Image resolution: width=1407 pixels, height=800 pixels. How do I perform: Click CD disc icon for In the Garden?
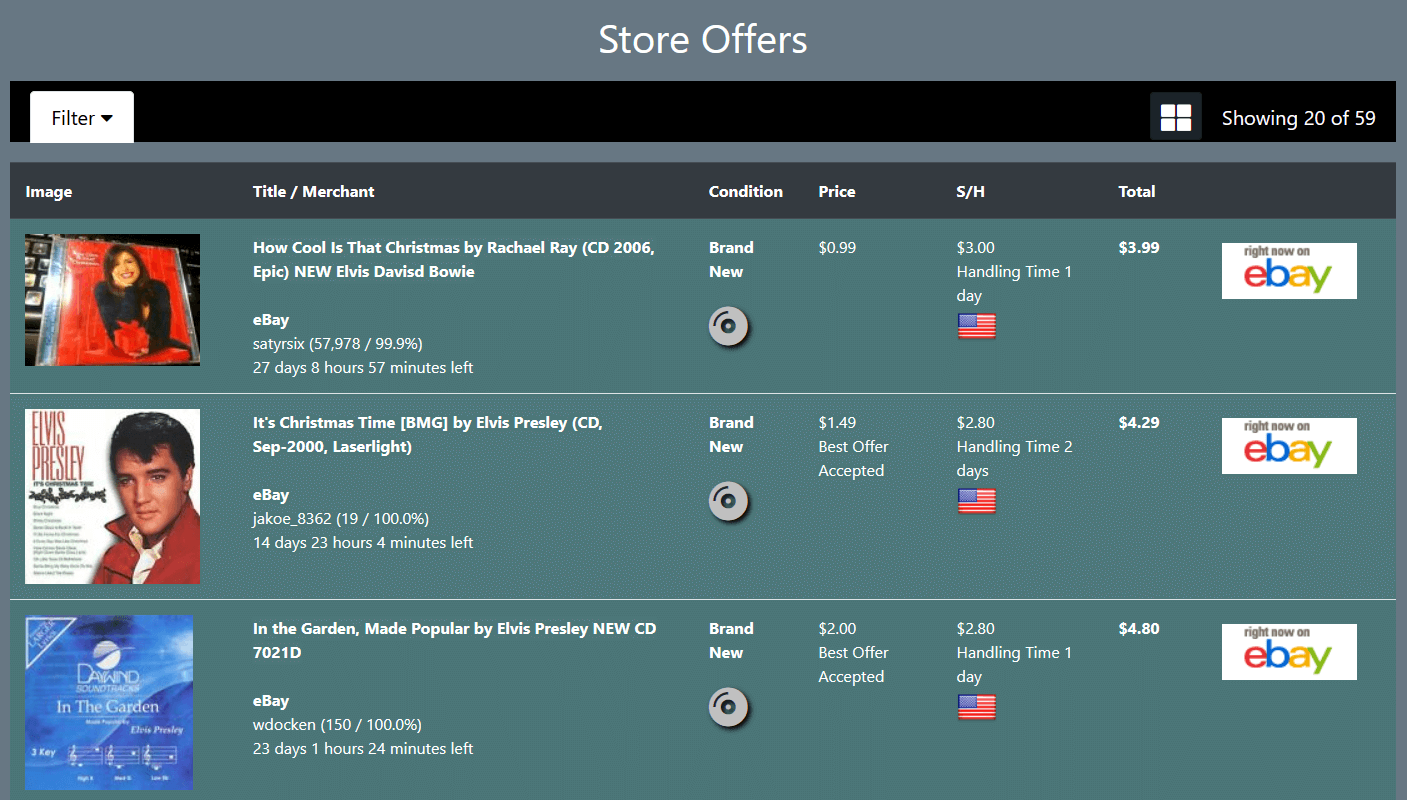(x=729, y=708)
